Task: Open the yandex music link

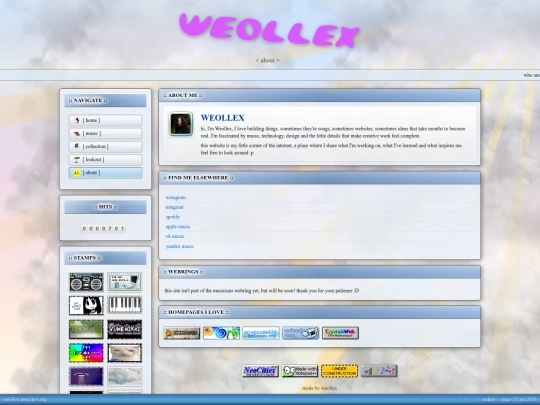Action: (x=179, y=246)
